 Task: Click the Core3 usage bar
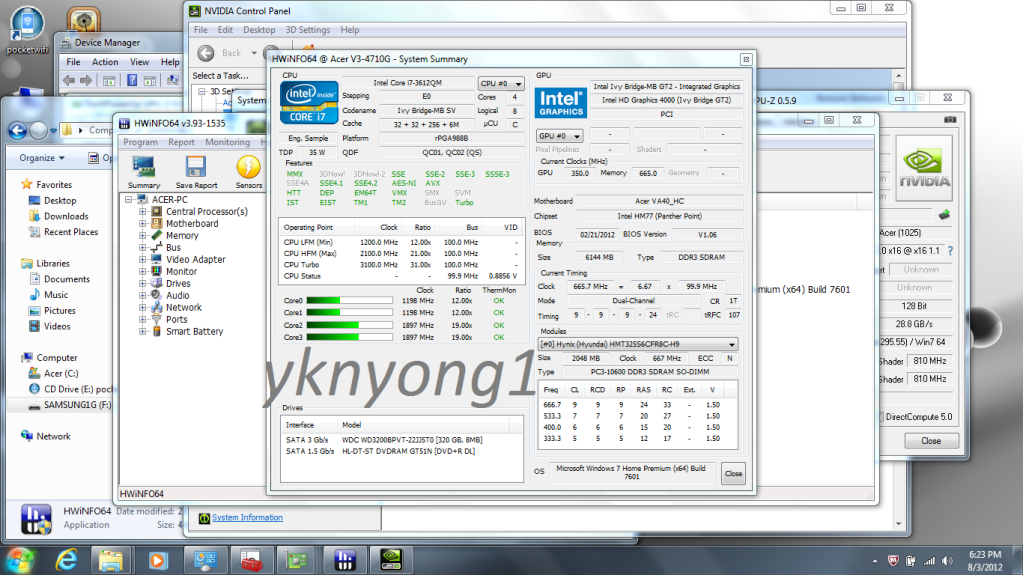[x=349, y=337]
